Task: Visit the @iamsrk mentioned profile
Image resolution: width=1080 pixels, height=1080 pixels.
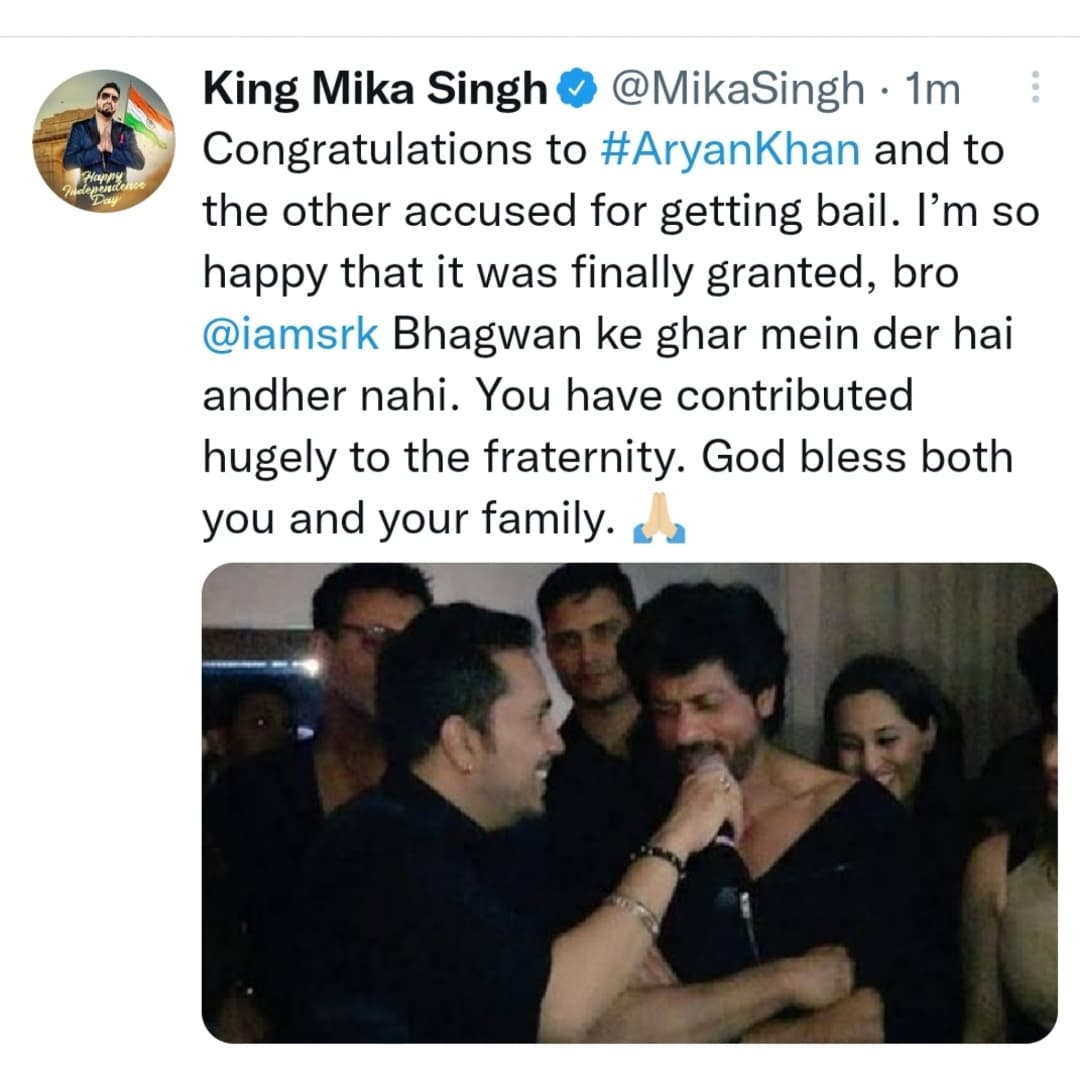Action: click(290, 334)
